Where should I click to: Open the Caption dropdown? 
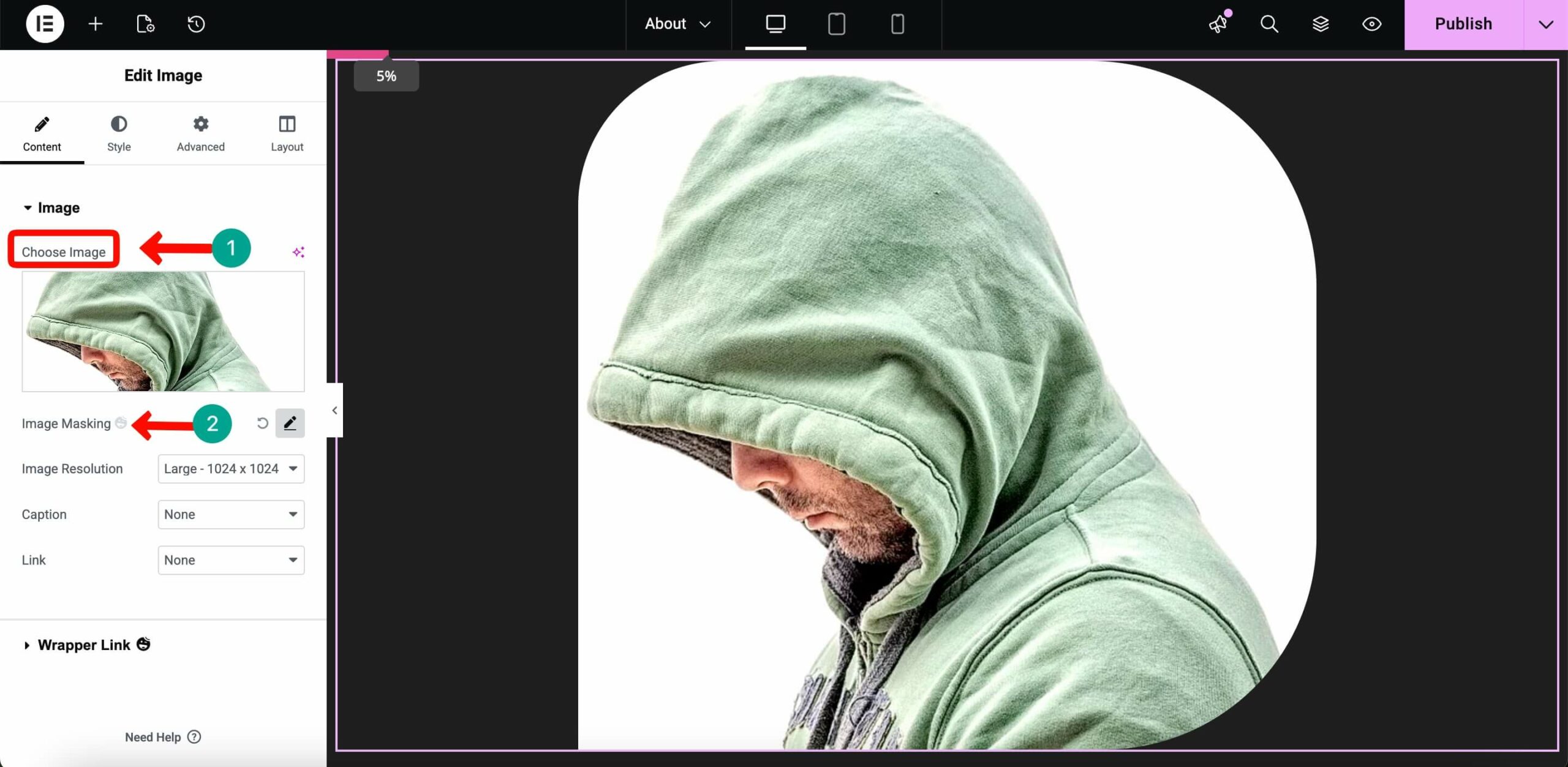coord(230,514)
